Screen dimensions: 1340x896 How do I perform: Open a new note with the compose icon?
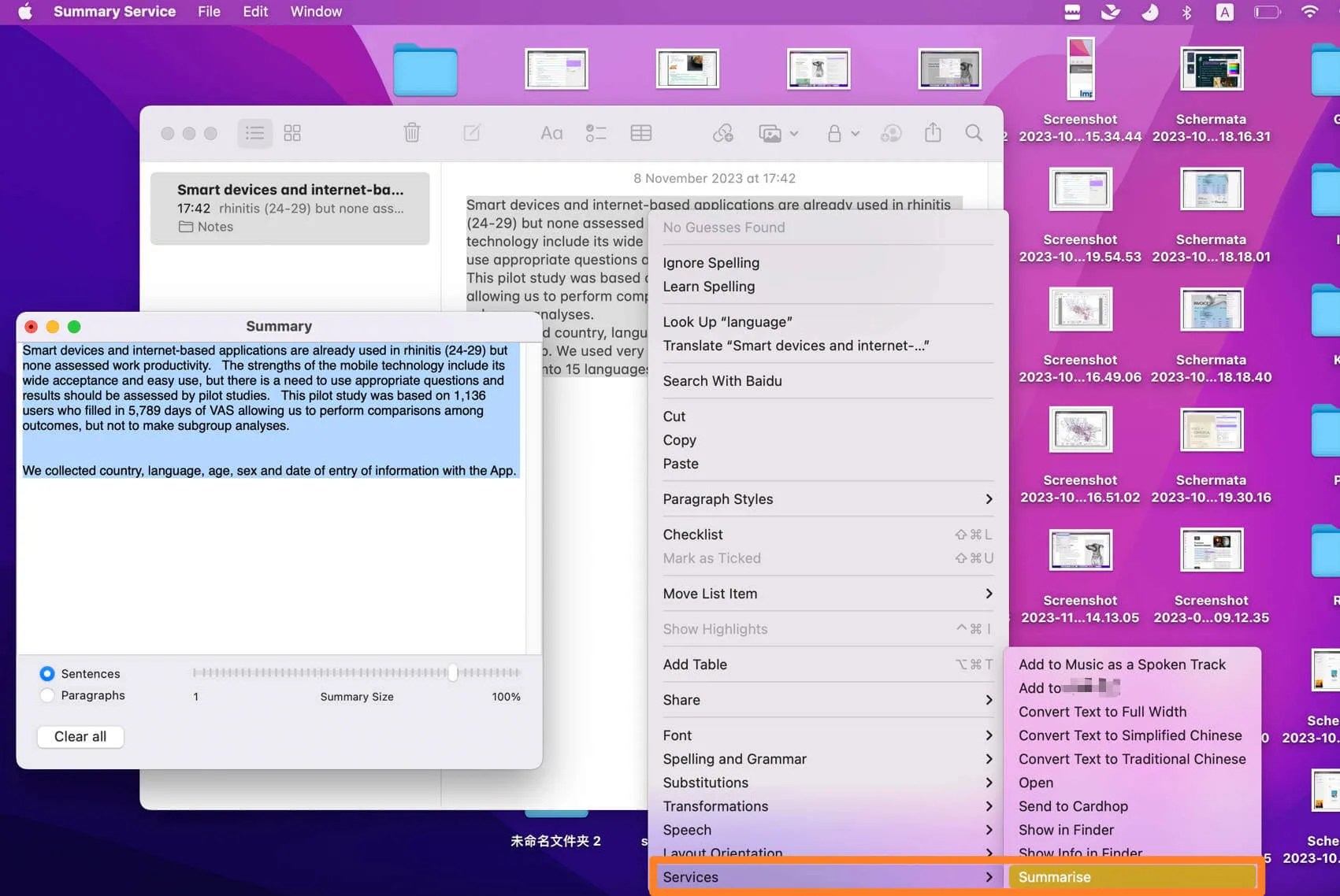[x=471, y=132]
